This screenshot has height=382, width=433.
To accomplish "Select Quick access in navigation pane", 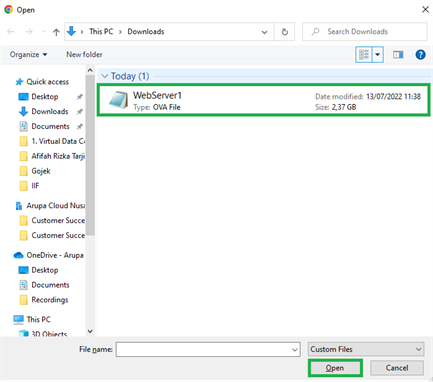I will (48, 82).
